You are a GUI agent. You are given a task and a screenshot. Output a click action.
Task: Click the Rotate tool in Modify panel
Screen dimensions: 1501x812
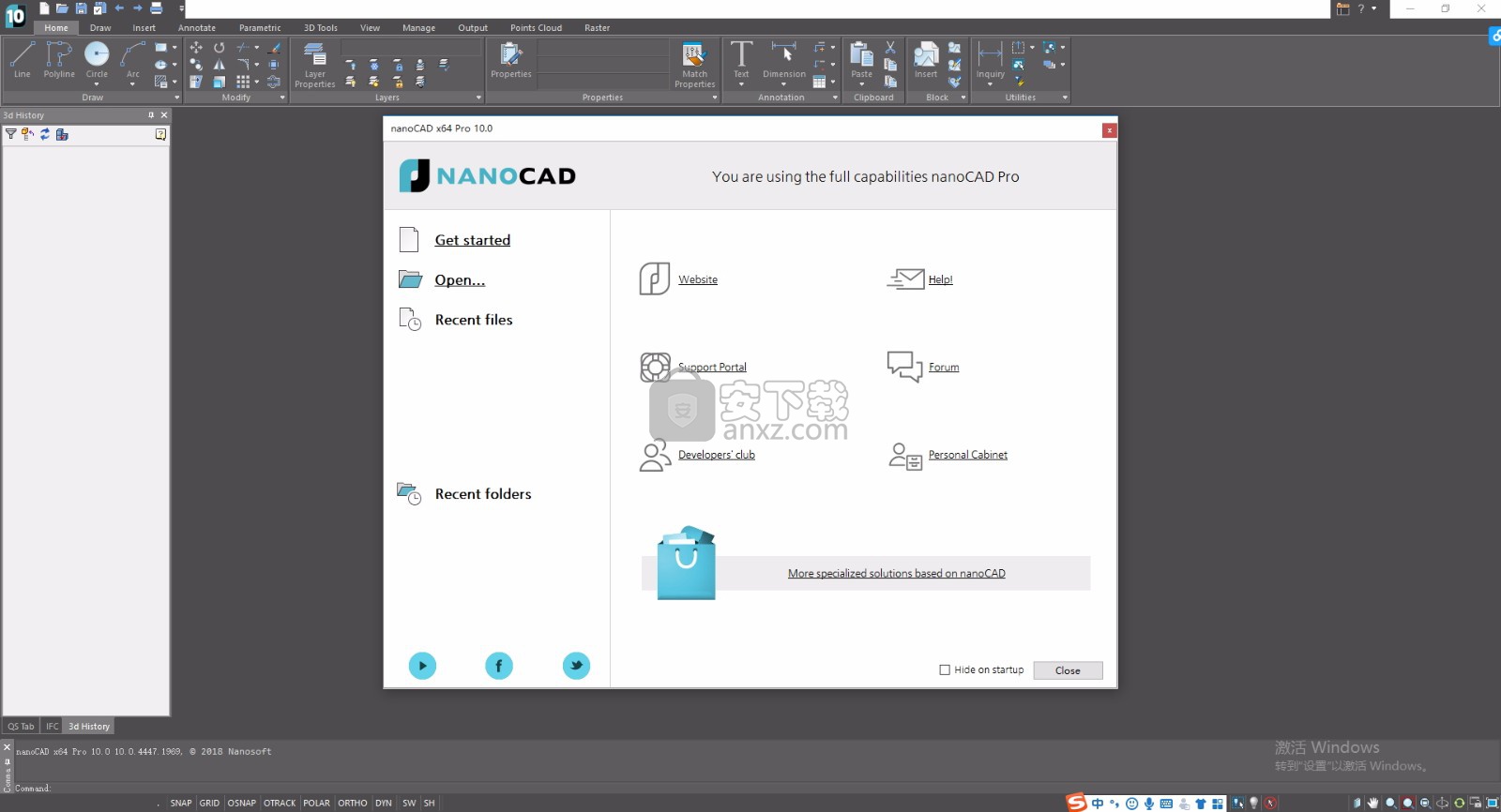point(219,47)
